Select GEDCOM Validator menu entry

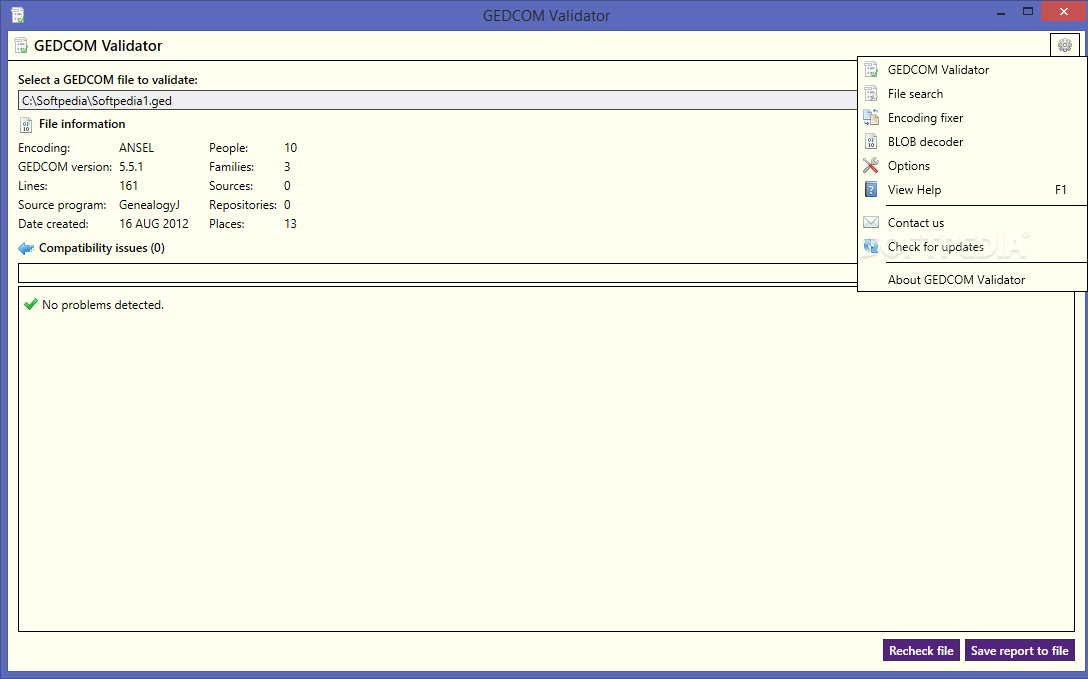(x=972, y=69)
